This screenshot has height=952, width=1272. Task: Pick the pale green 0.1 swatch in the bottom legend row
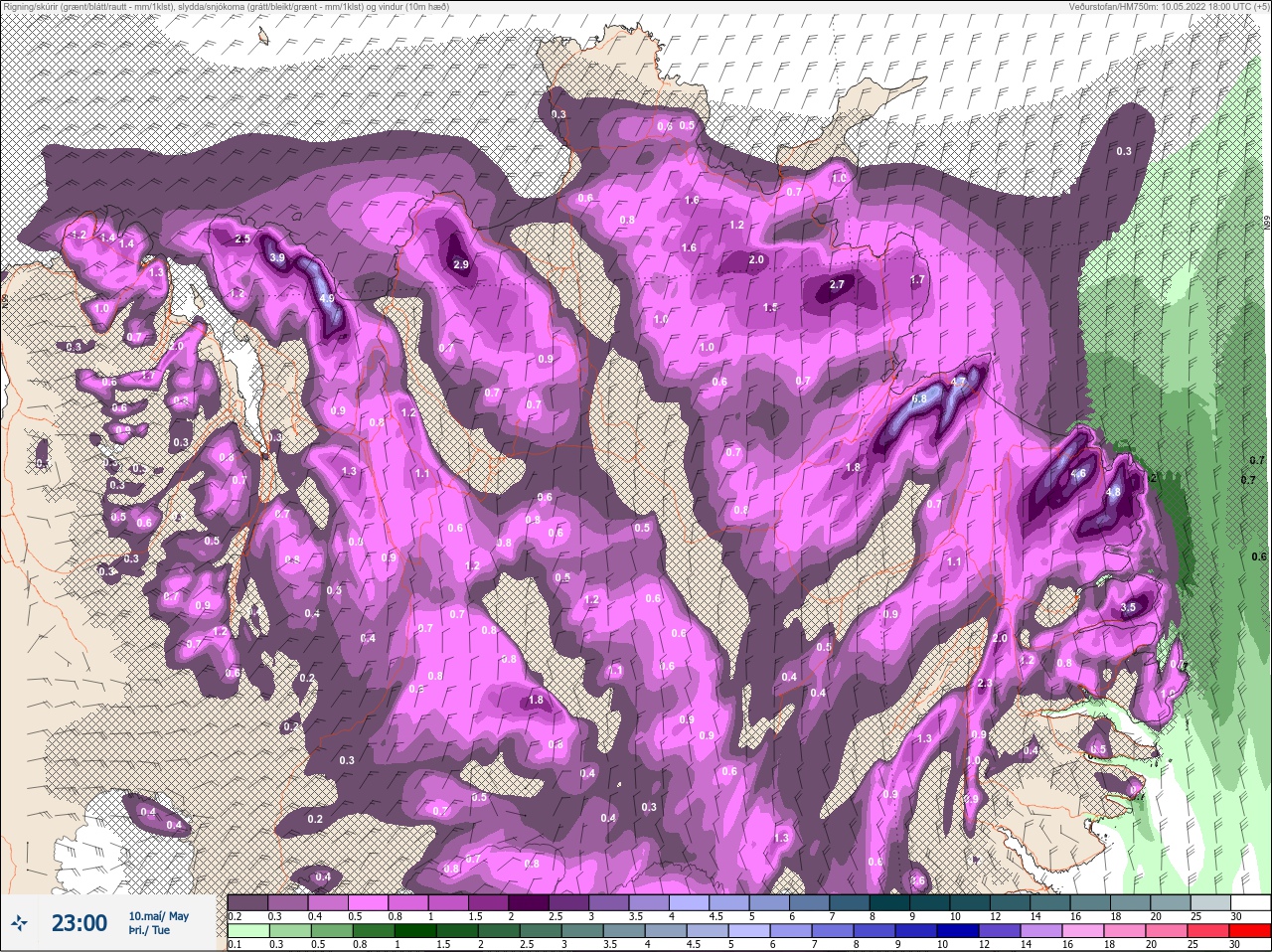coord(248,930)
